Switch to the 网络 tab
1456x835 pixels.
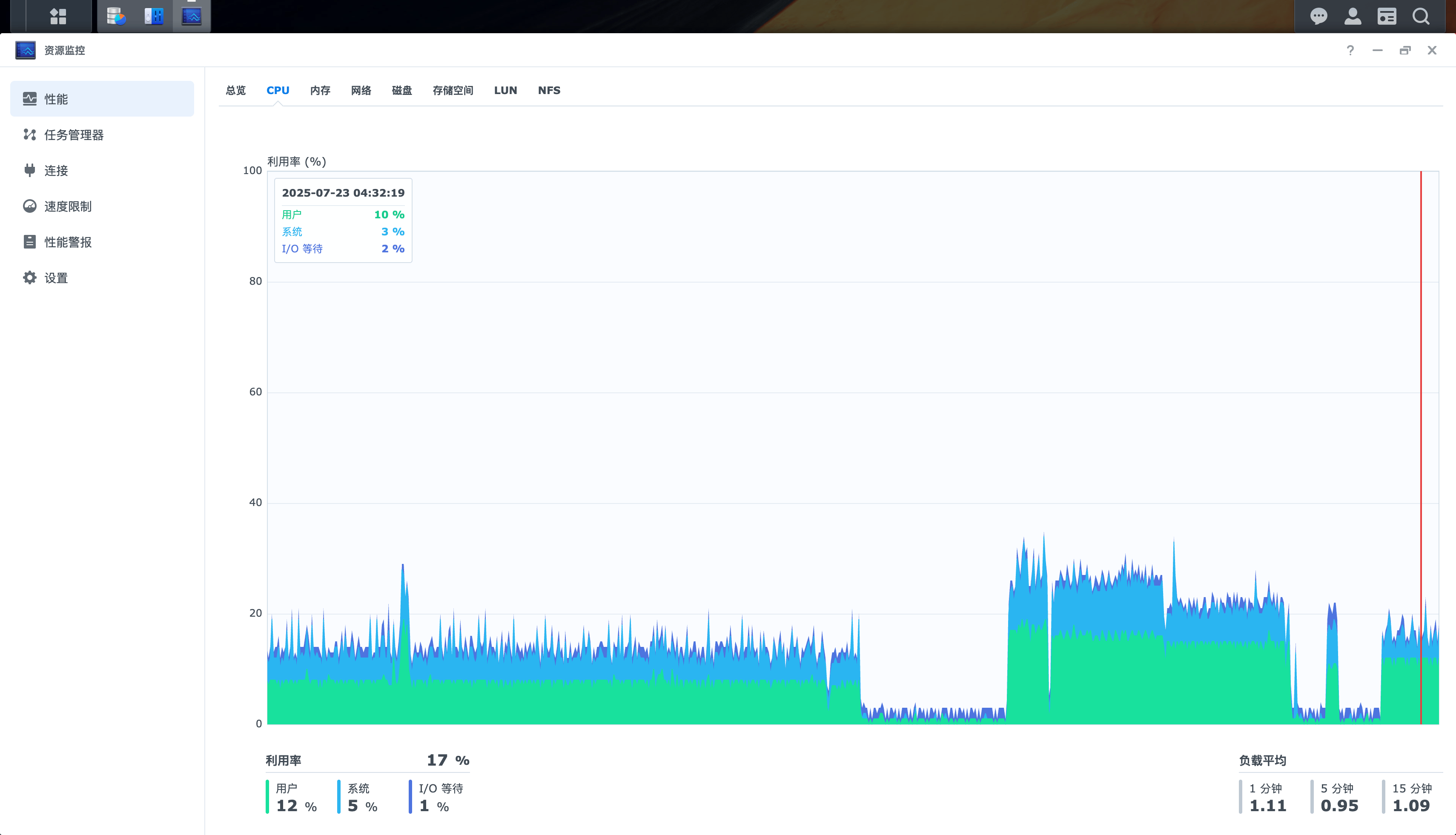tap(361, 90)
